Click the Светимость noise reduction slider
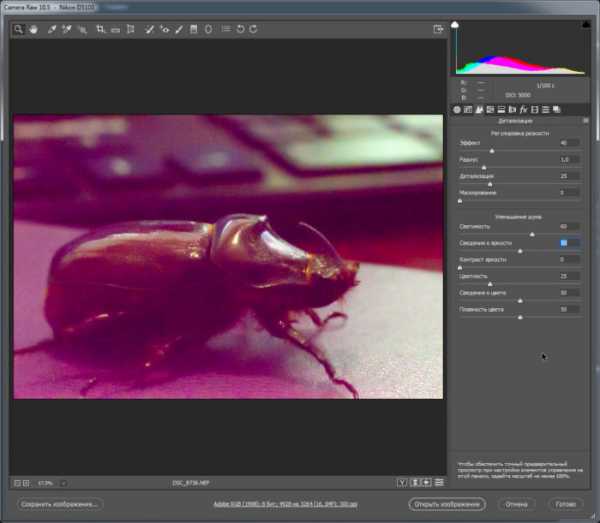The width and height of the screenshot is (600, 523). coord(531,234)
